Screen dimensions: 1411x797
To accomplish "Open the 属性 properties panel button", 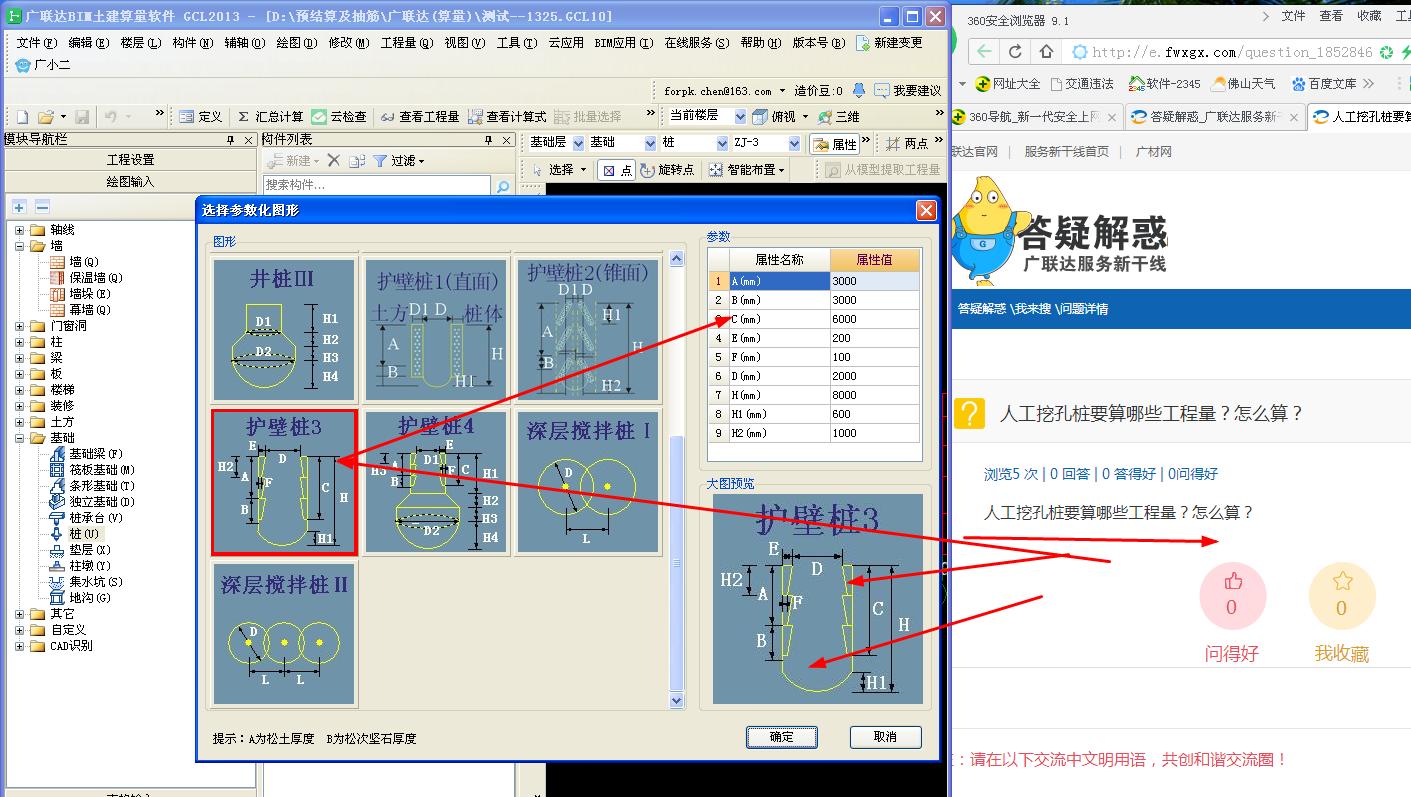I will pos(835,144).
